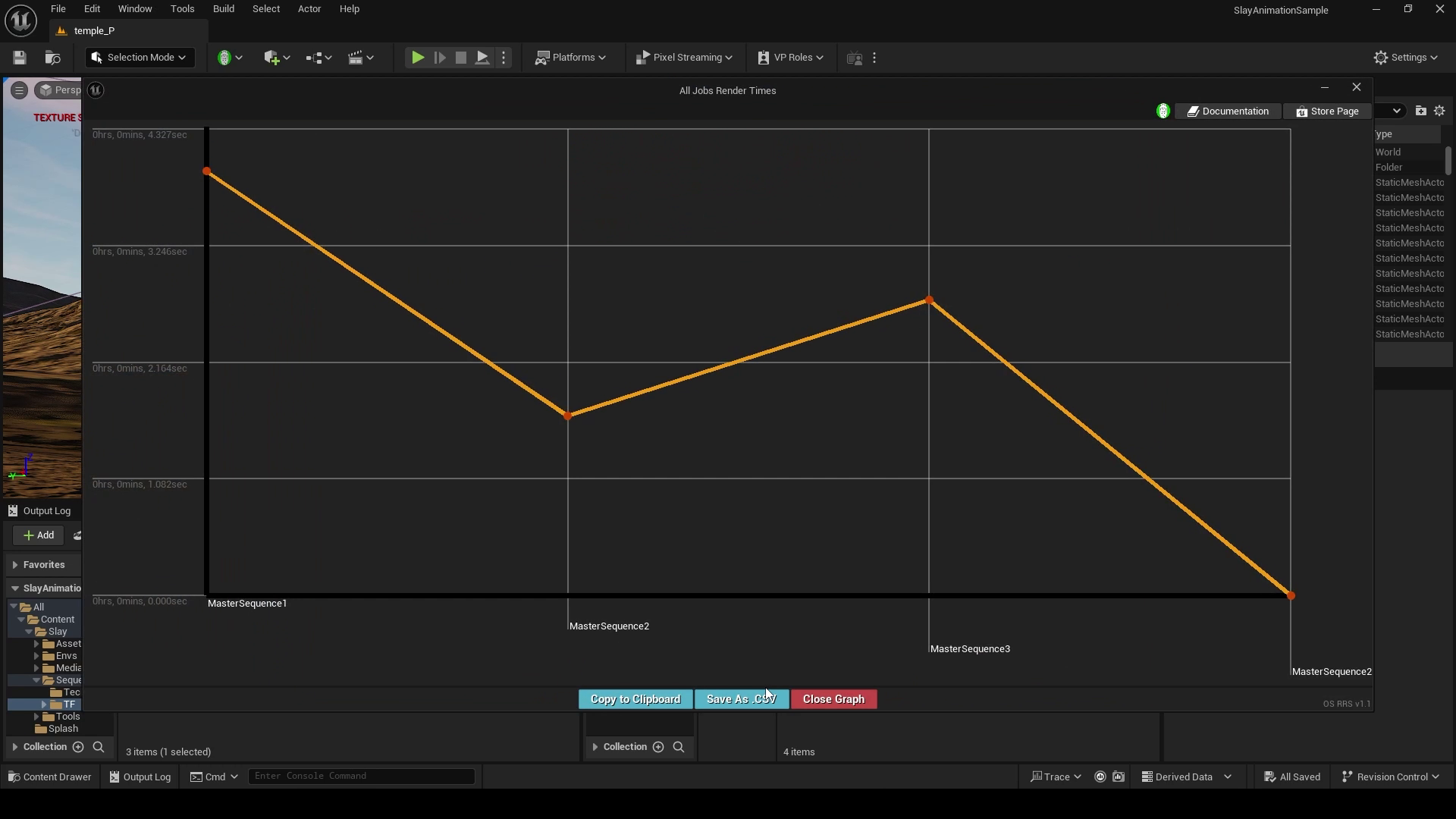Open the Derived Data dropdown

coord(1187,777)
